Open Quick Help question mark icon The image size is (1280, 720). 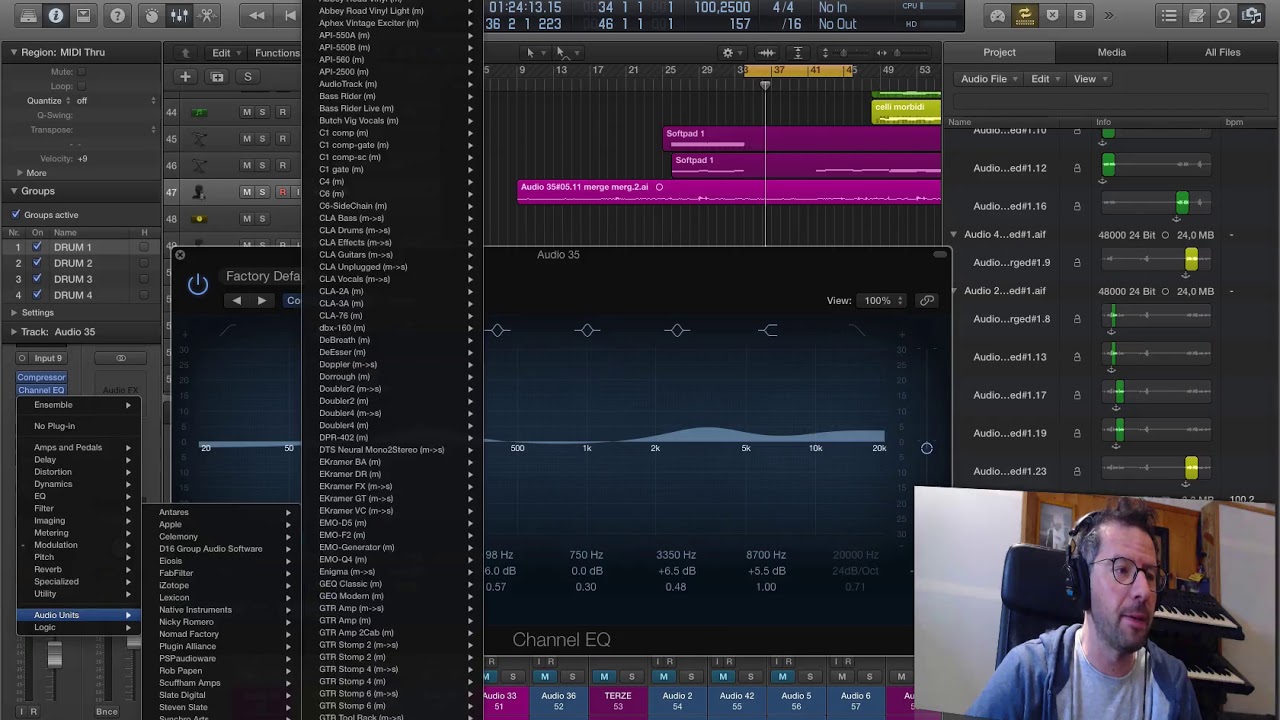(x=118, y=15)
